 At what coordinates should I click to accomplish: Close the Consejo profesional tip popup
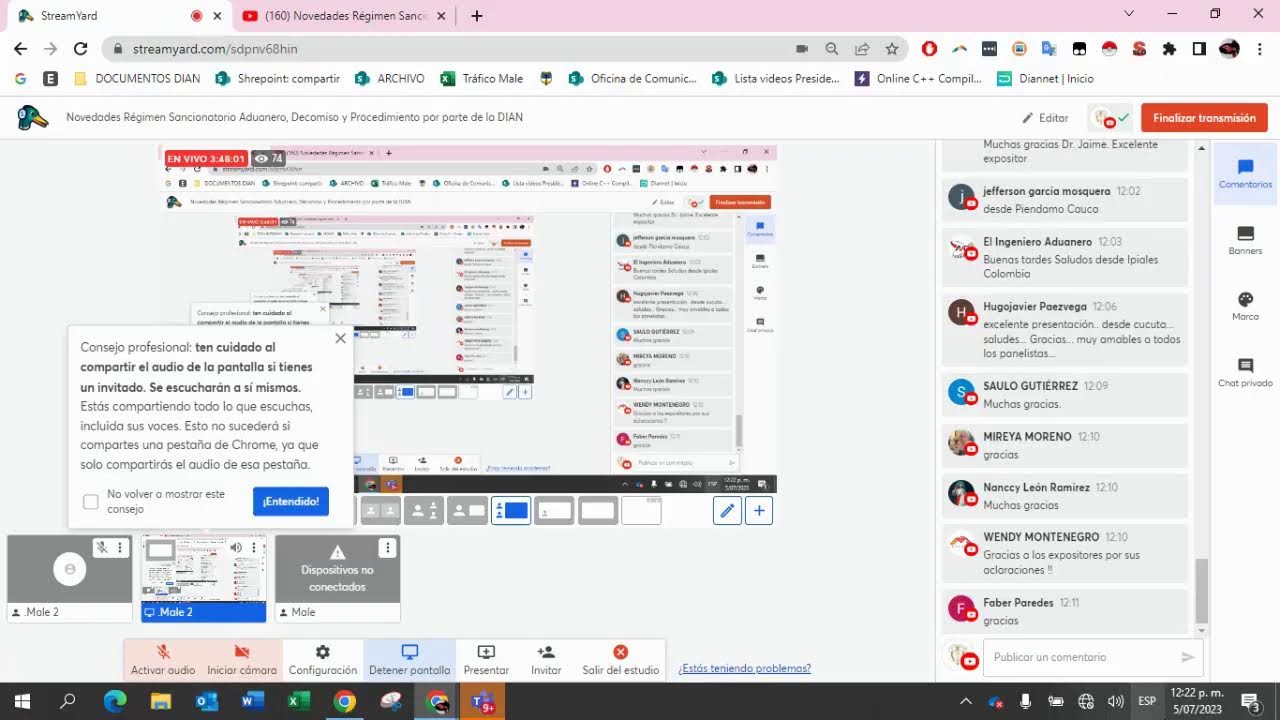(341, 338)
